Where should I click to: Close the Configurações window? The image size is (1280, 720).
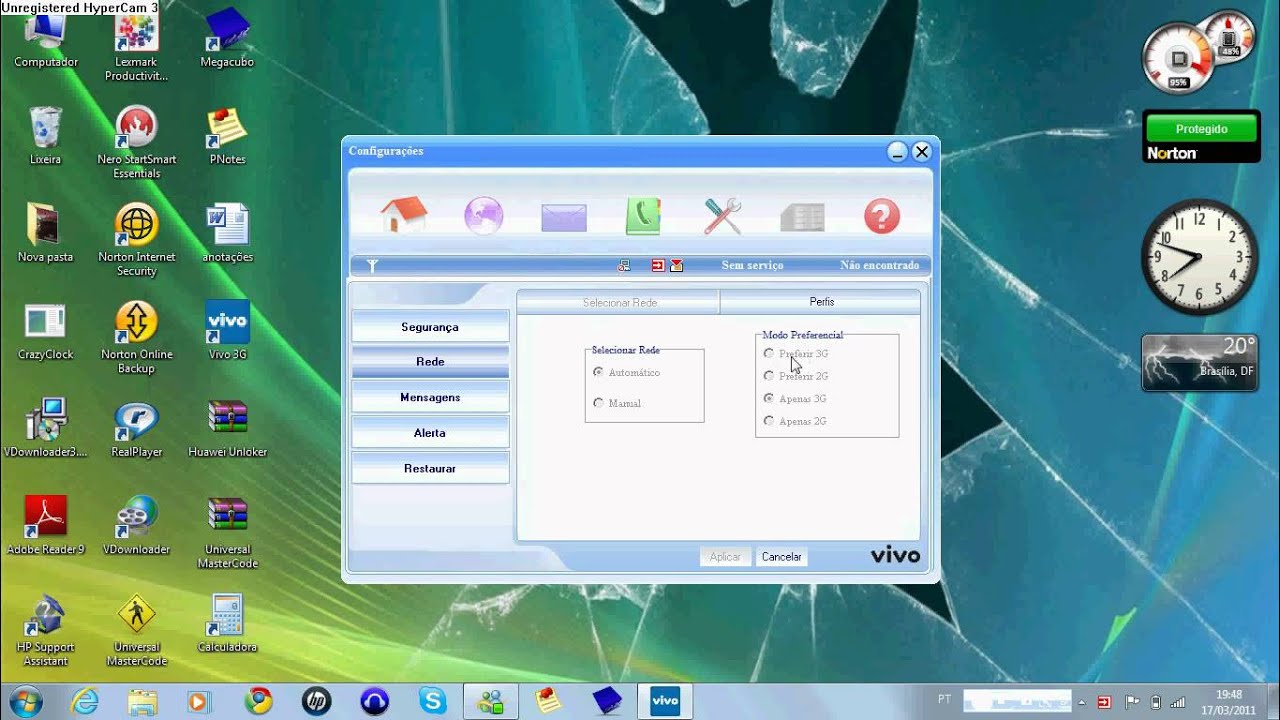pyautogui.click(x=922, y=152)
